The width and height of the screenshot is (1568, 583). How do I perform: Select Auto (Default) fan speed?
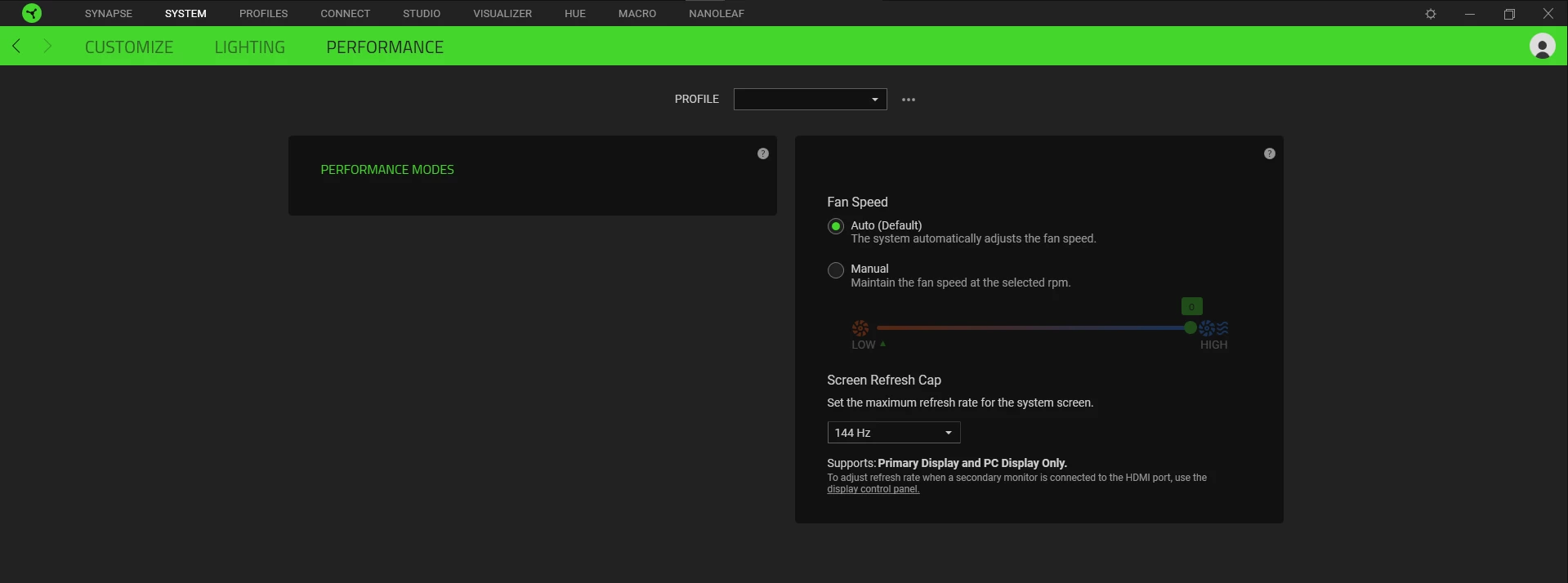click(835, 226)
